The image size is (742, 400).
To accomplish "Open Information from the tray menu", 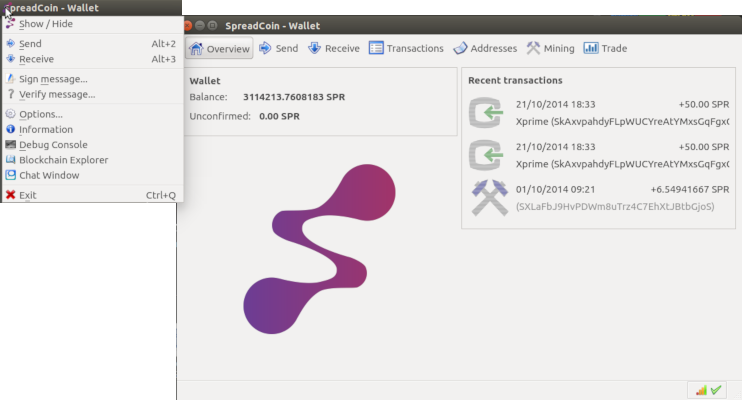I will coord(92,129).
